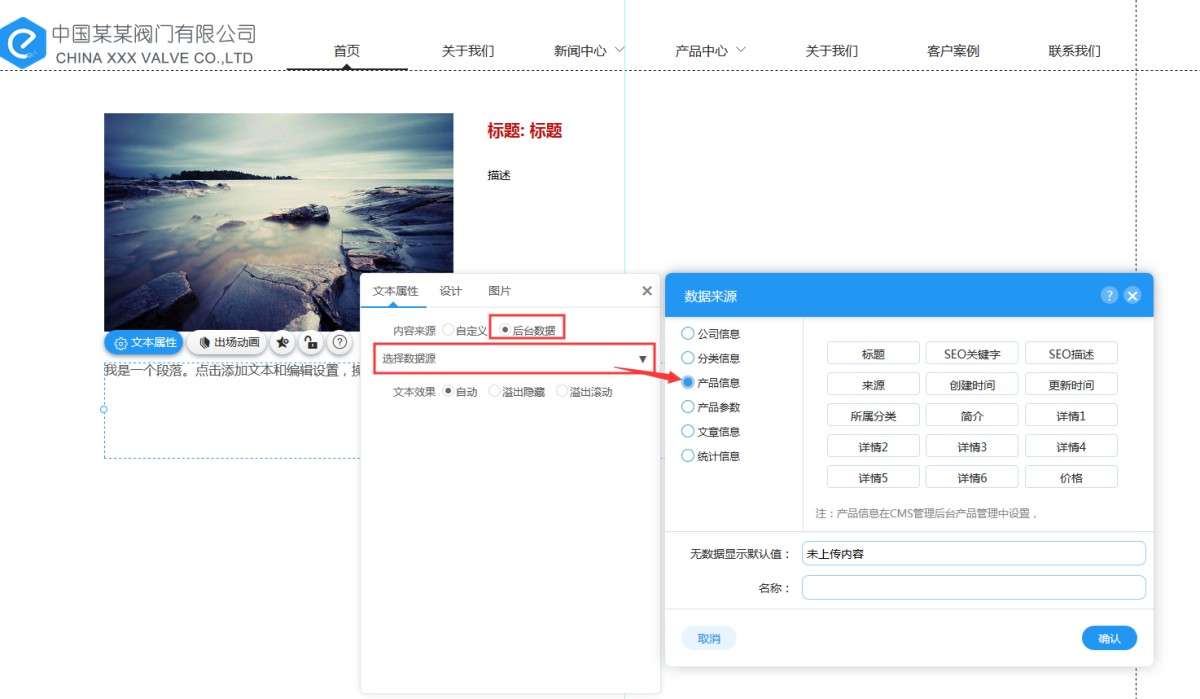This screenshot has width=1200, height=699.
Task: Close the 文本属性 panel
Action: [x=647, y=291]
